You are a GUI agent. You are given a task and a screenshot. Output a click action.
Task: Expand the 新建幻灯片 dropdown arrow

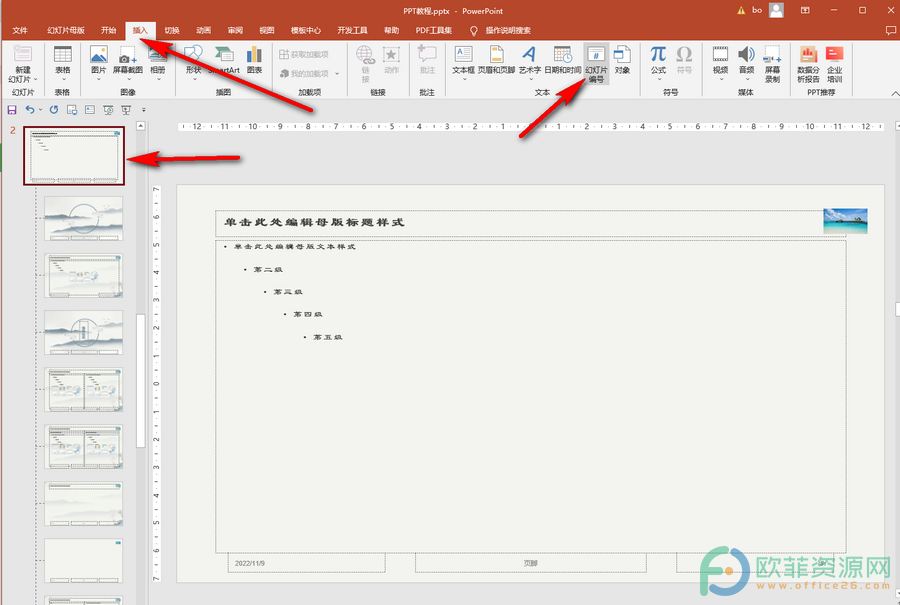[36, 79]
